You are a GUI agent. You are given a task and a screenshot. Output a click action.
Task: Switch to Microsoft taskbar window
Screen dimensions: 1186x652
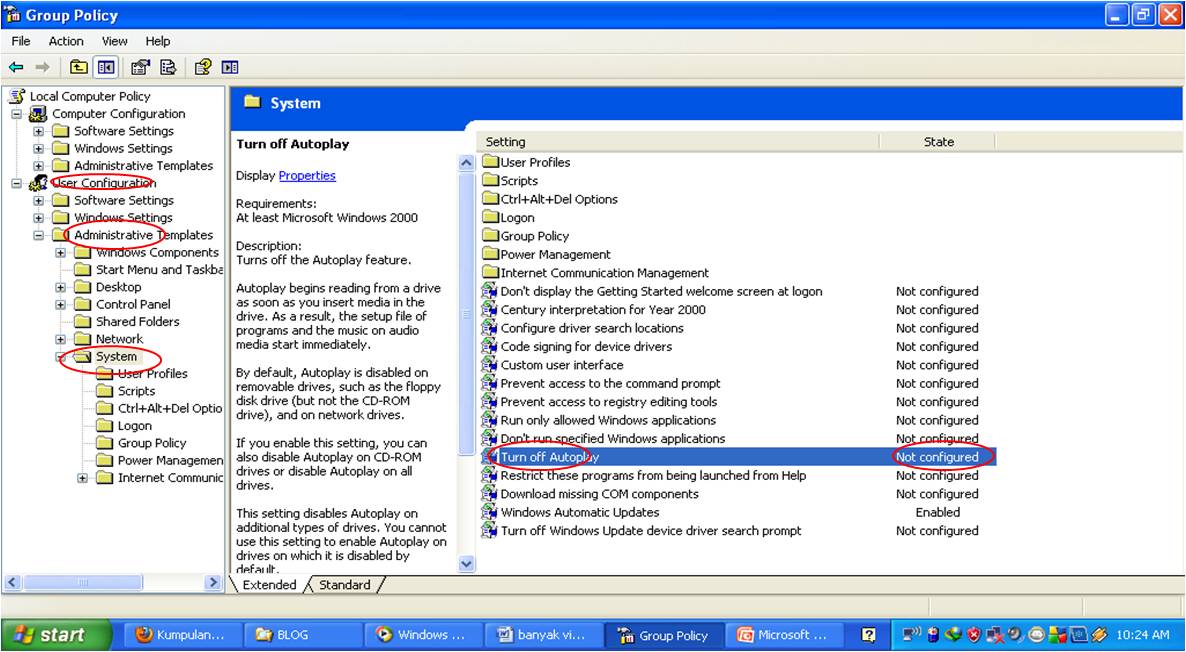783,635
